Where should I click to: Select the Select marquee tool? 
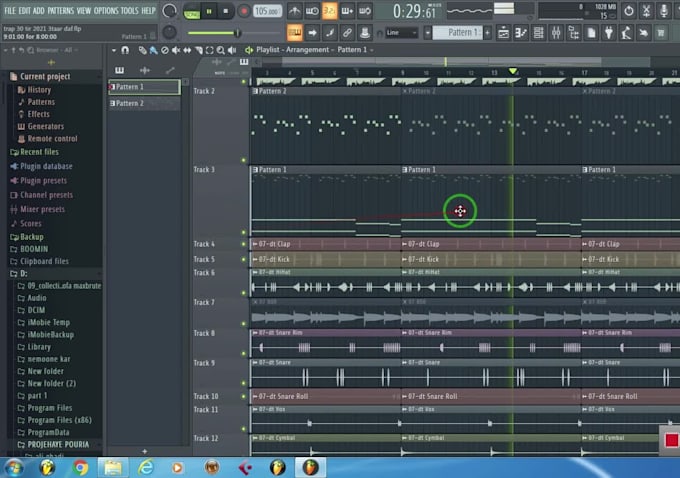[209, 50]
